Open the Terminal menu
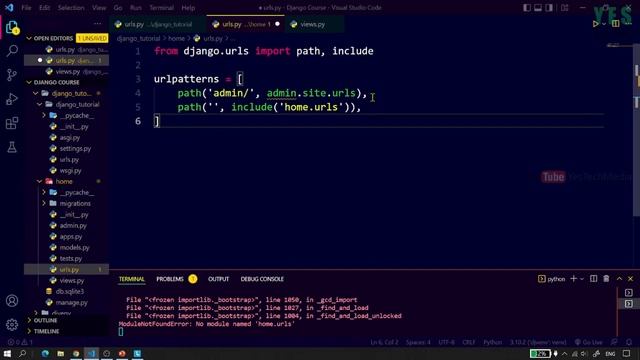Image resolution: width=640 pixels, height=360 pixels. point(161,8)
